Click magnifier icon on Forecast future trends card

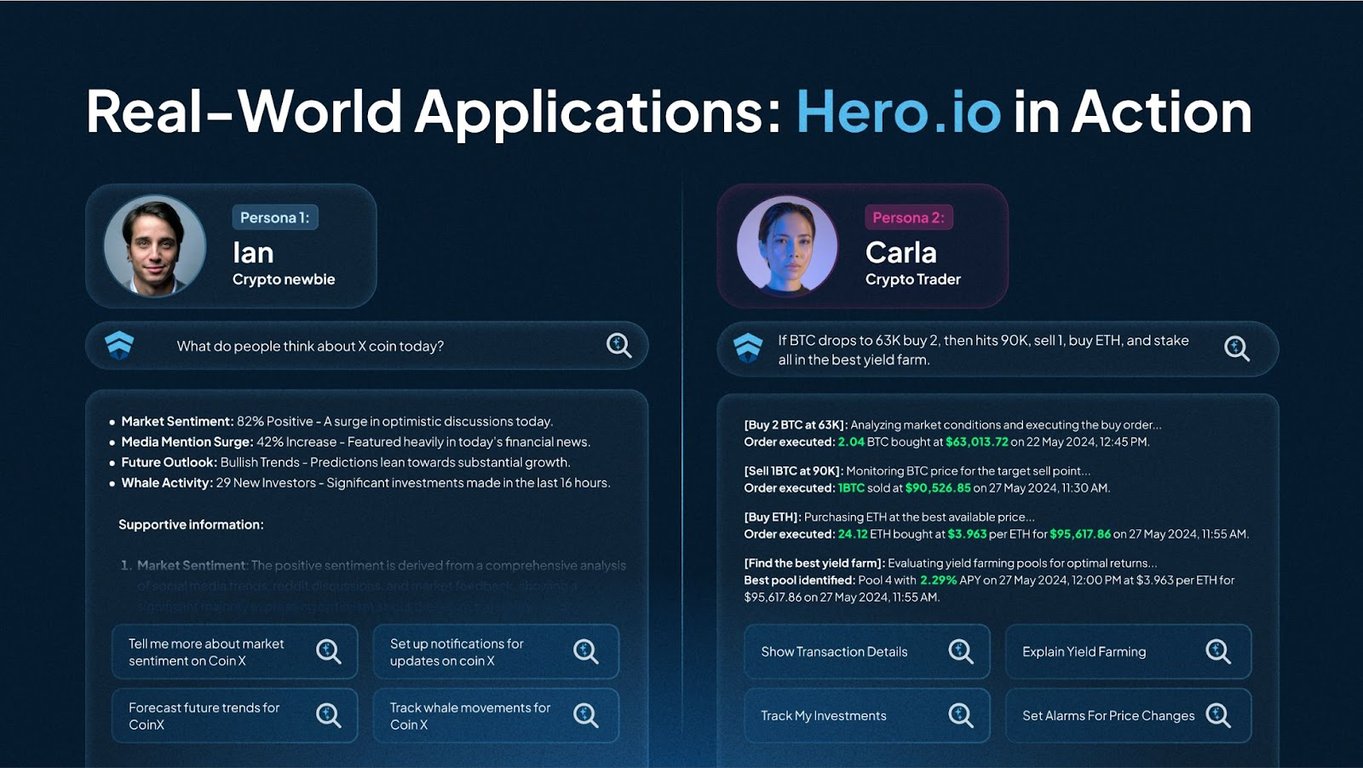click(x=328, y=714)
